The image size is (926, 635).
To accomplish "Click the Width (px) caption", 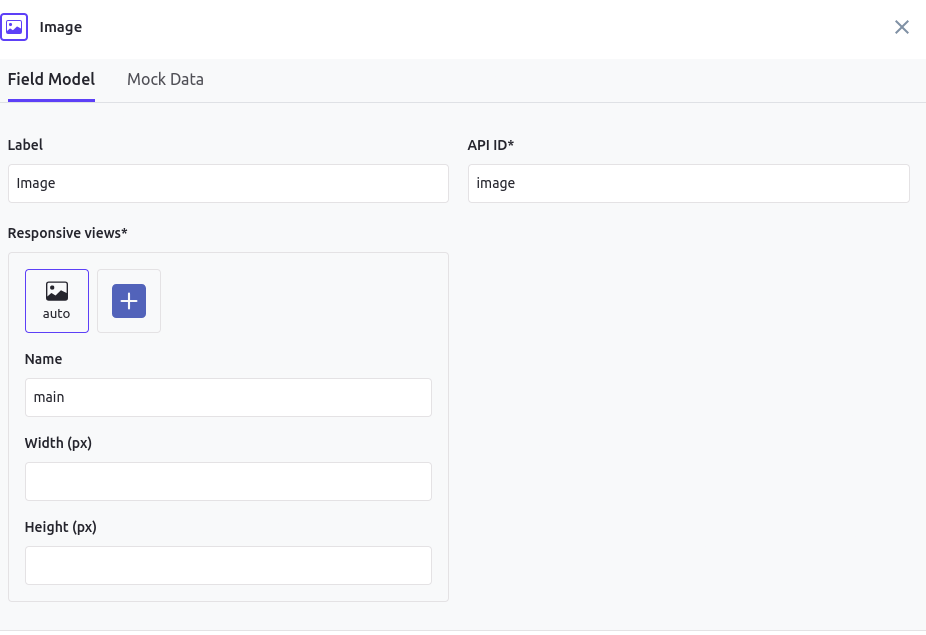I will tap(58, 443).
